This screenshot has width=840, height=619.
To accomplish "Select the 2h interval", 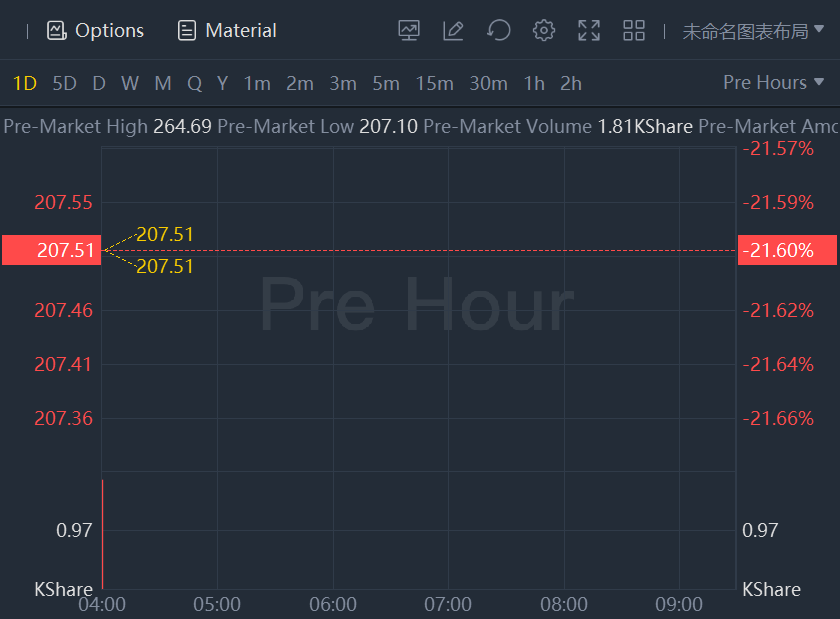I will coord(571,83).
